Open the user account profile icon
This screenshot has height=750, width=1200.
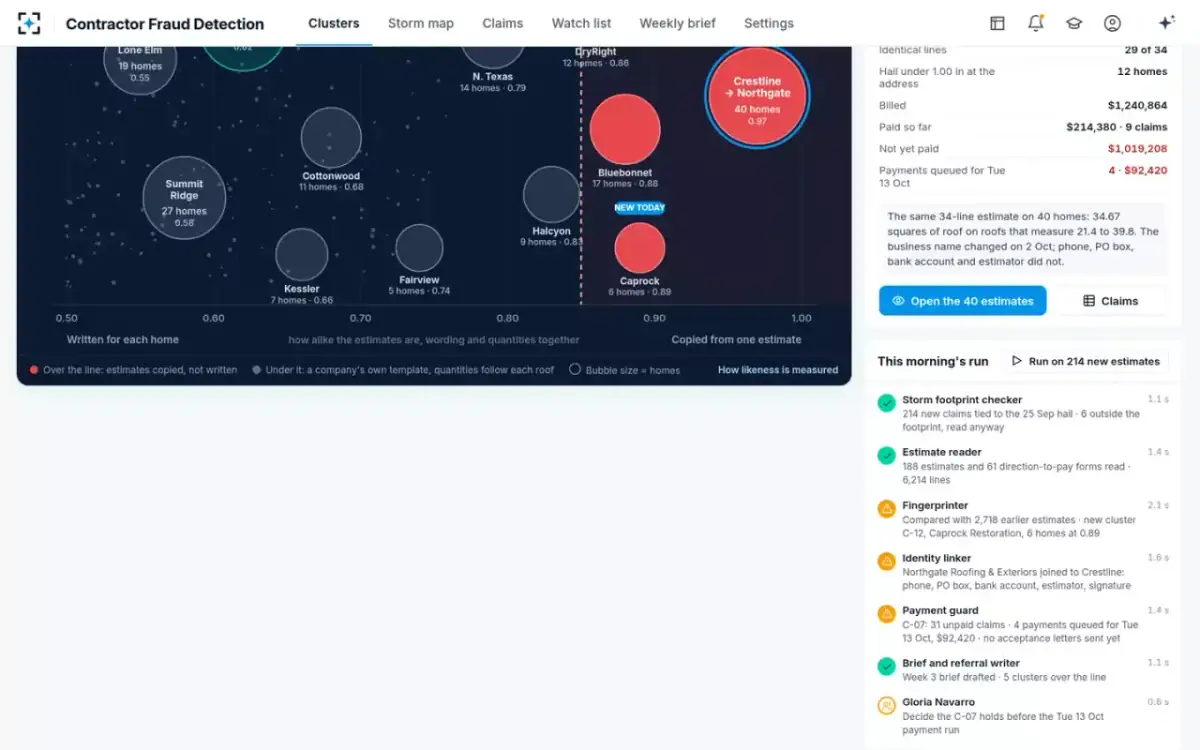(1112, 23)
